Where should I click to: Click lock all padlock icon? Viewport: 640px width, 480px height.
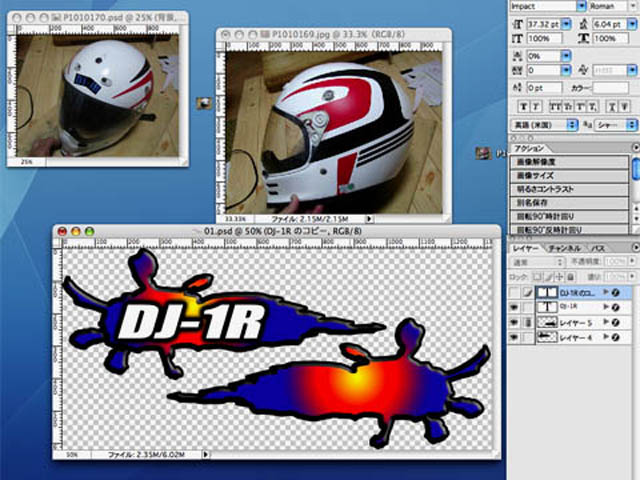pos(571,277)
